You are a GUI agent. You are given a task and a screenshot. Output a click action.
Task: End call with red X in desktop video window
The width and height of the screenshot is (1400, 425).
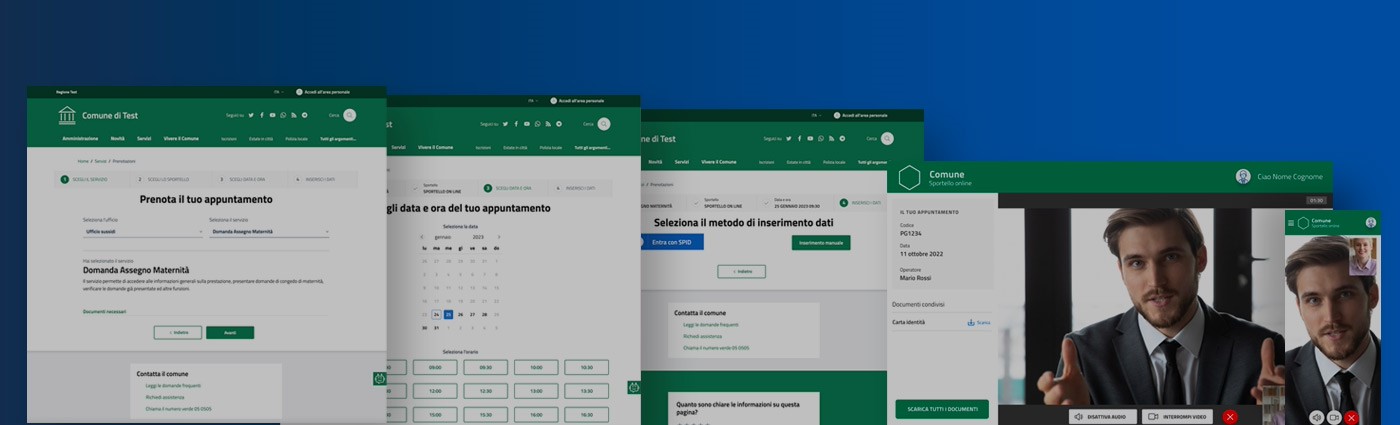(1230, 416)
